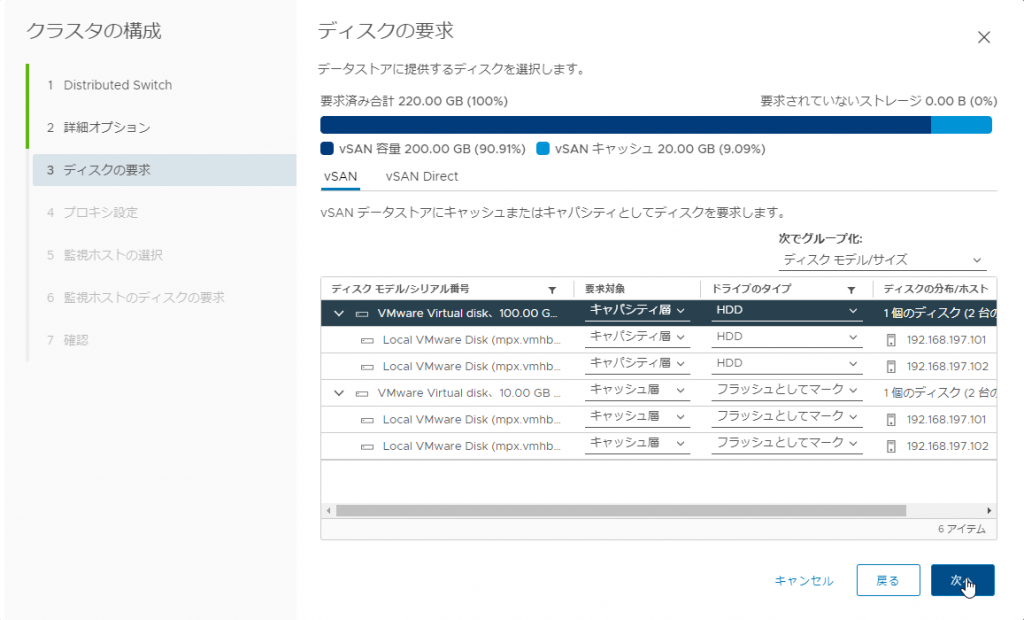Open キャパシティ層 dropdown in the highlighted group row
This screenshot has width=1024, height=620.
coord(637,311)
